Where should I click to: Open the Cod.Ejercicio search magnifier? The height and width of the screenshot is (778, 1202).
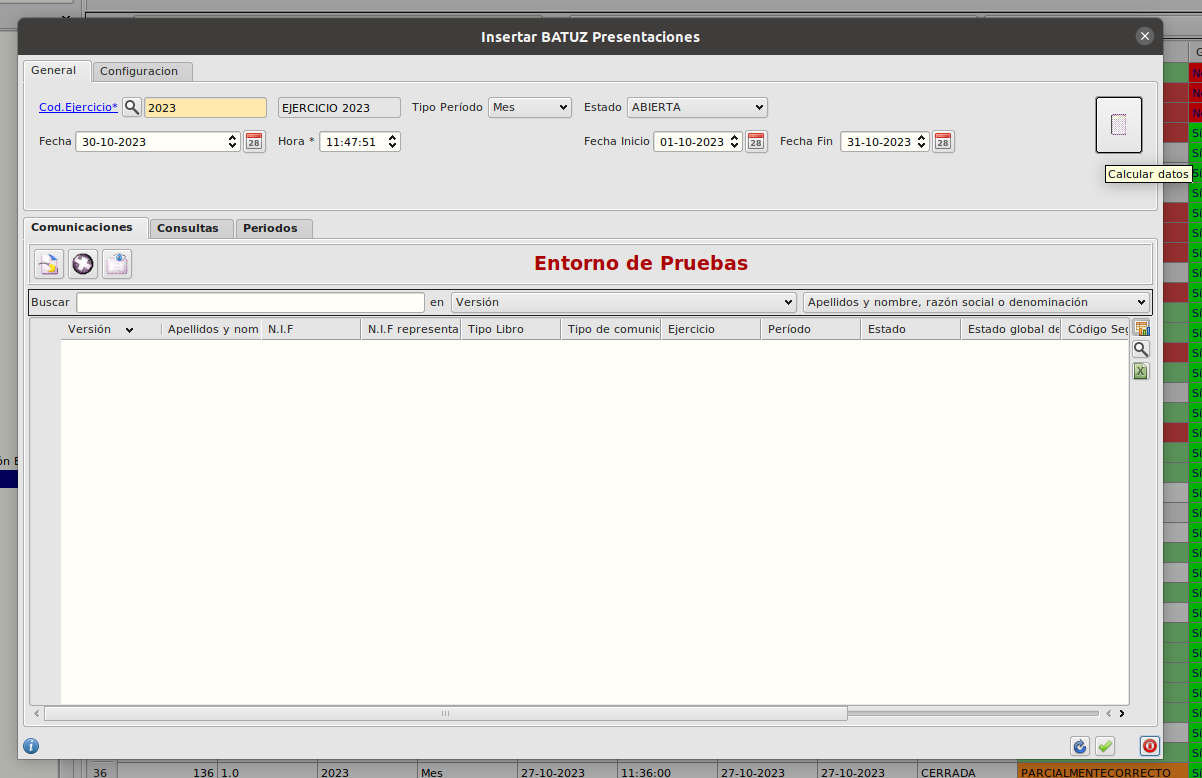pos(132,107)
